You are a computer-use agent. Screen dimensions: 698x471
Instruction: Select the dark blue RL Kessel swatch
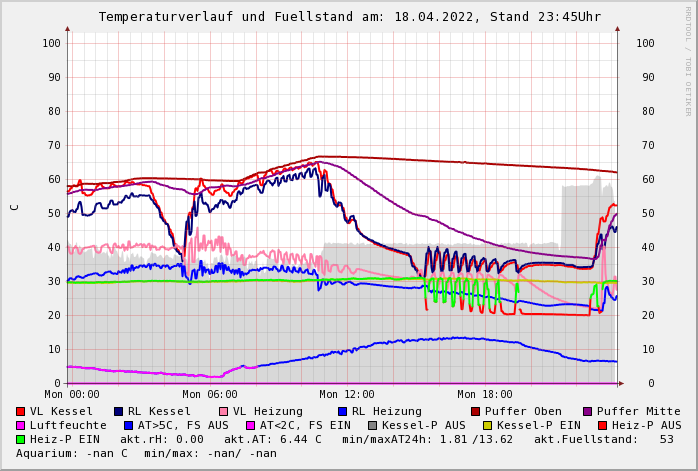[119, 411]
